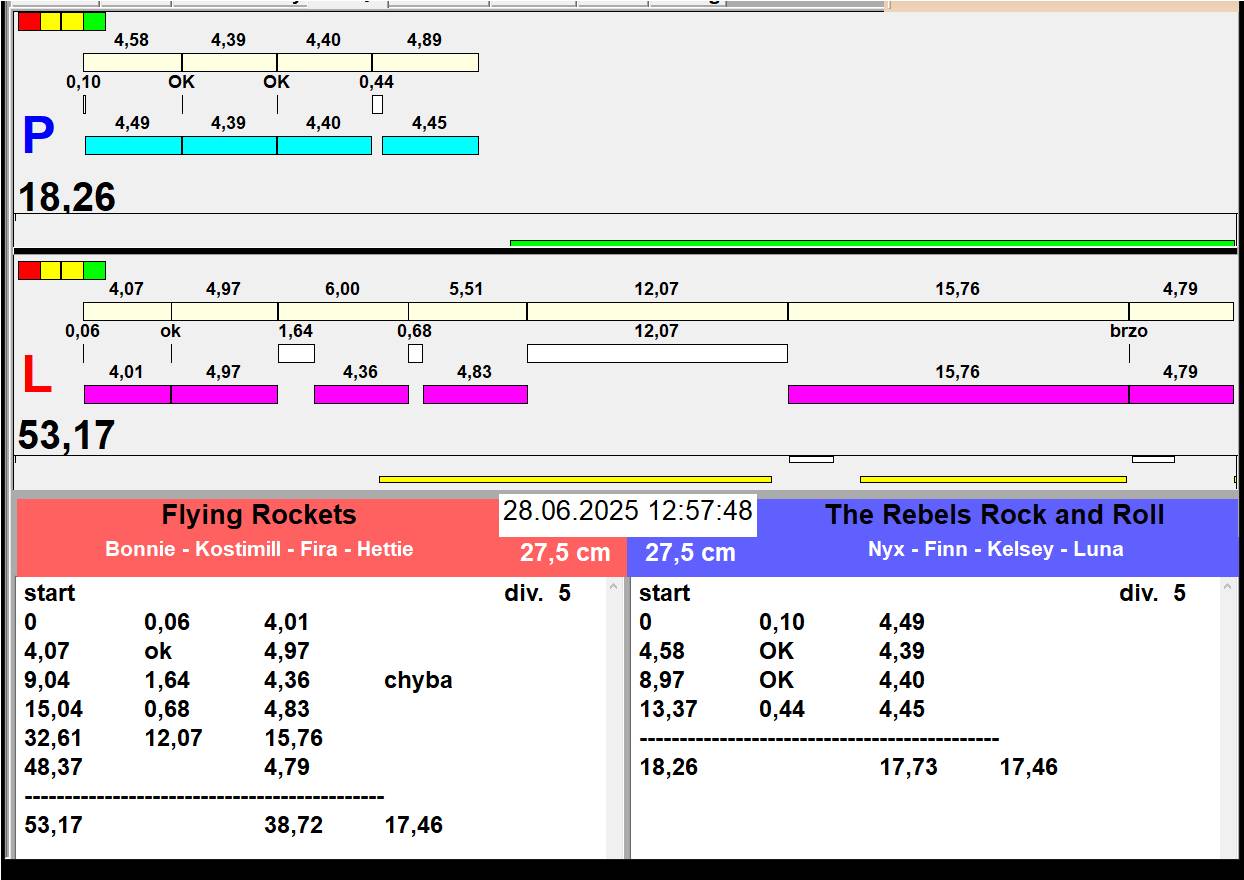This screenshot has height=880, width=1244.
Task: Select the white 12,07 changeover box in lane L
Action: coord(657,353)
